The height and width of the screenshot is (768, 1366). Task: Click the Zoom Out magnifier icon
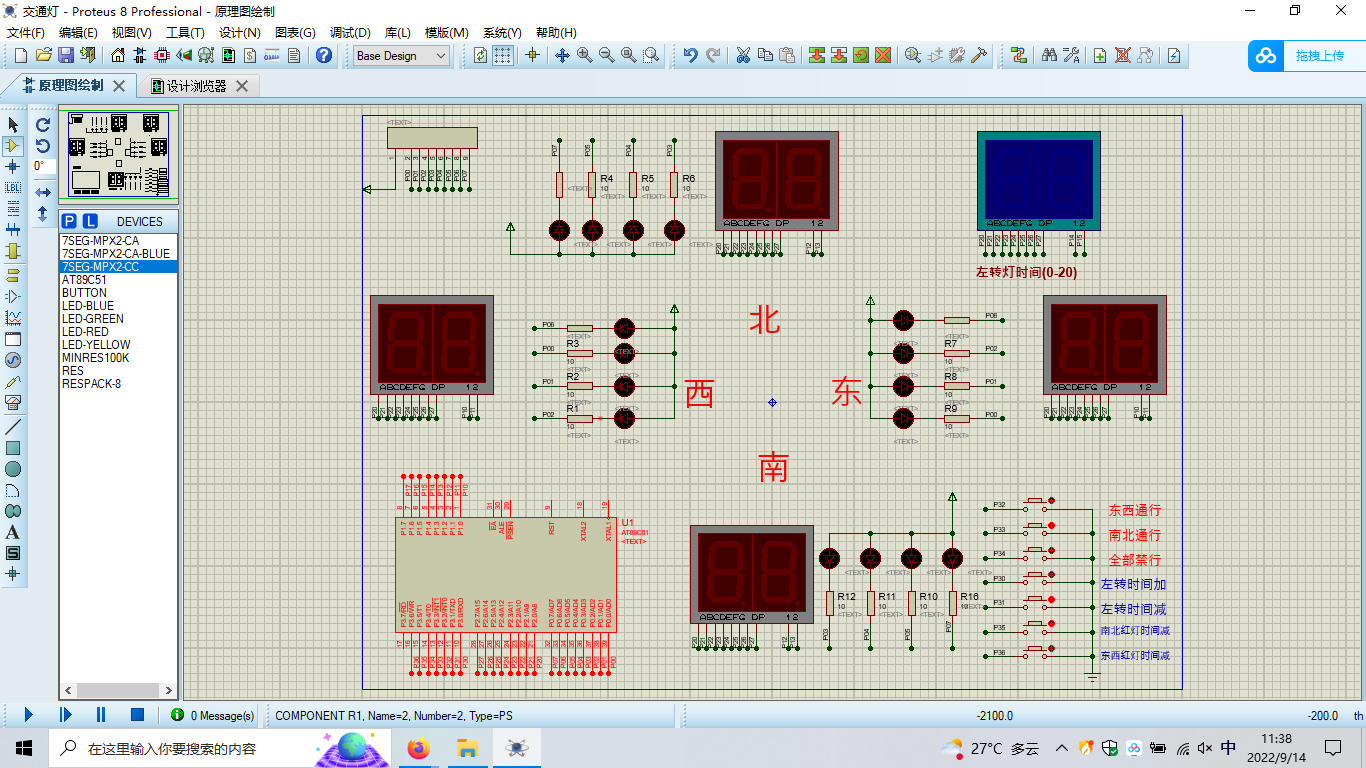(x=607, y=55)
